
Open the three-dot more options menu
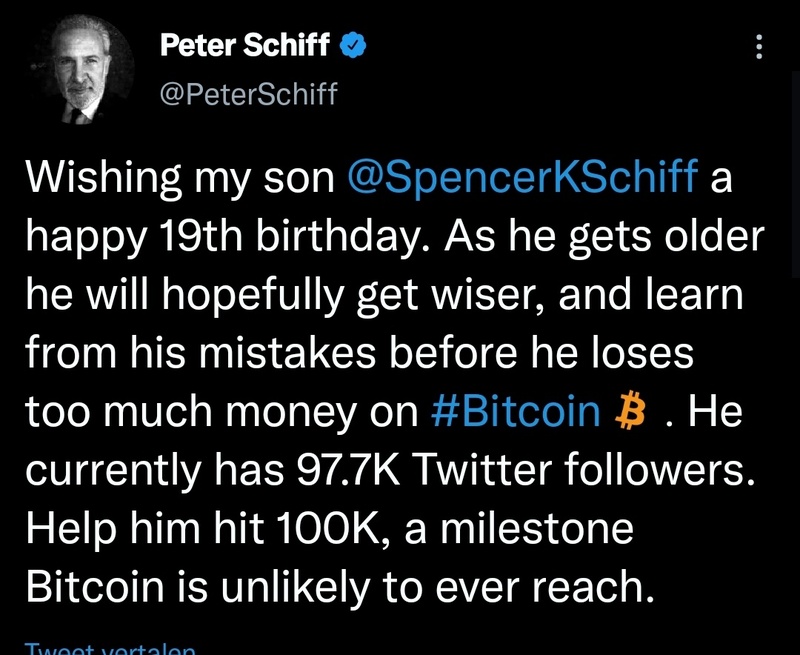757,46
